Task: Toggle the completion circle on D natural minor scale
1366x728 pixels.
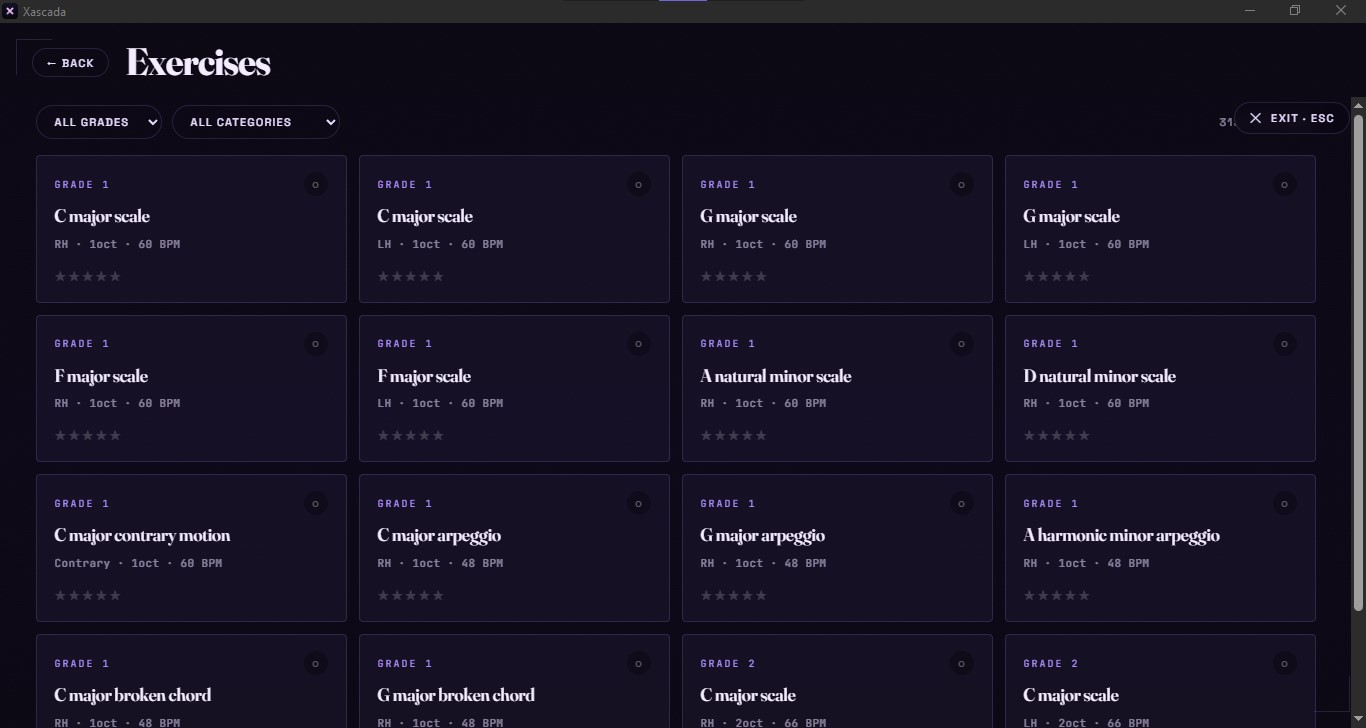Action: 1284,344
